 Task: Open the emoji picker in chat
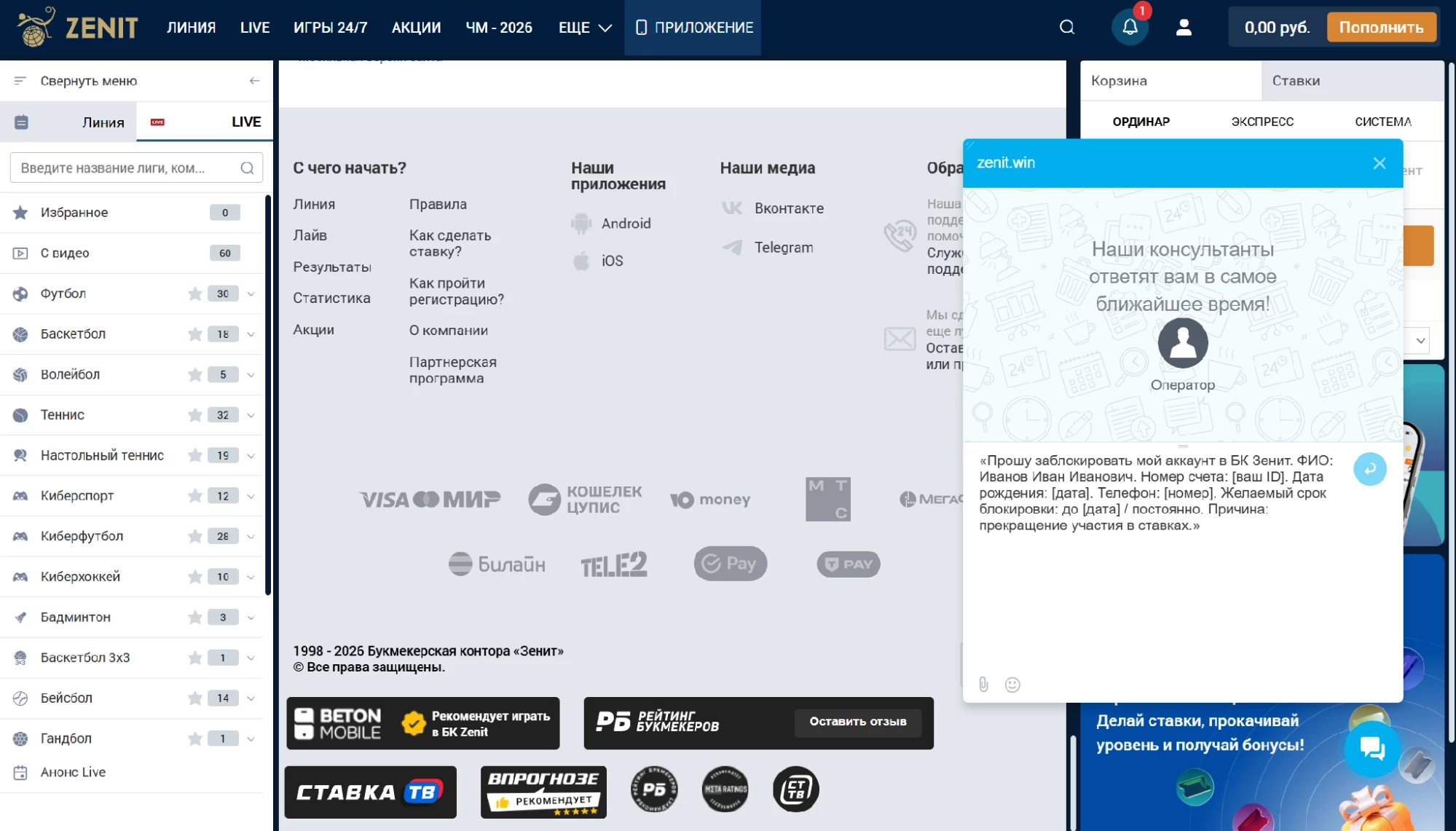[x=1012, y=684]
